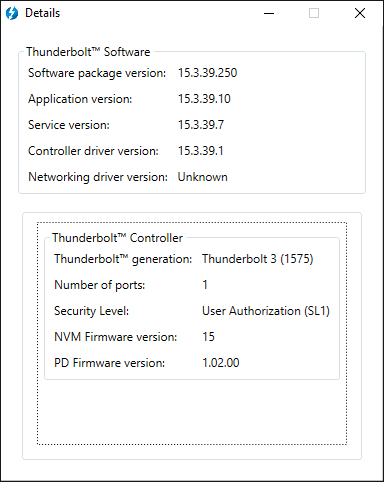The image size is (384, 482).
Task: Click the Networking driver version Unknown value
Action: pyautogui.click(x=202, y=177)
